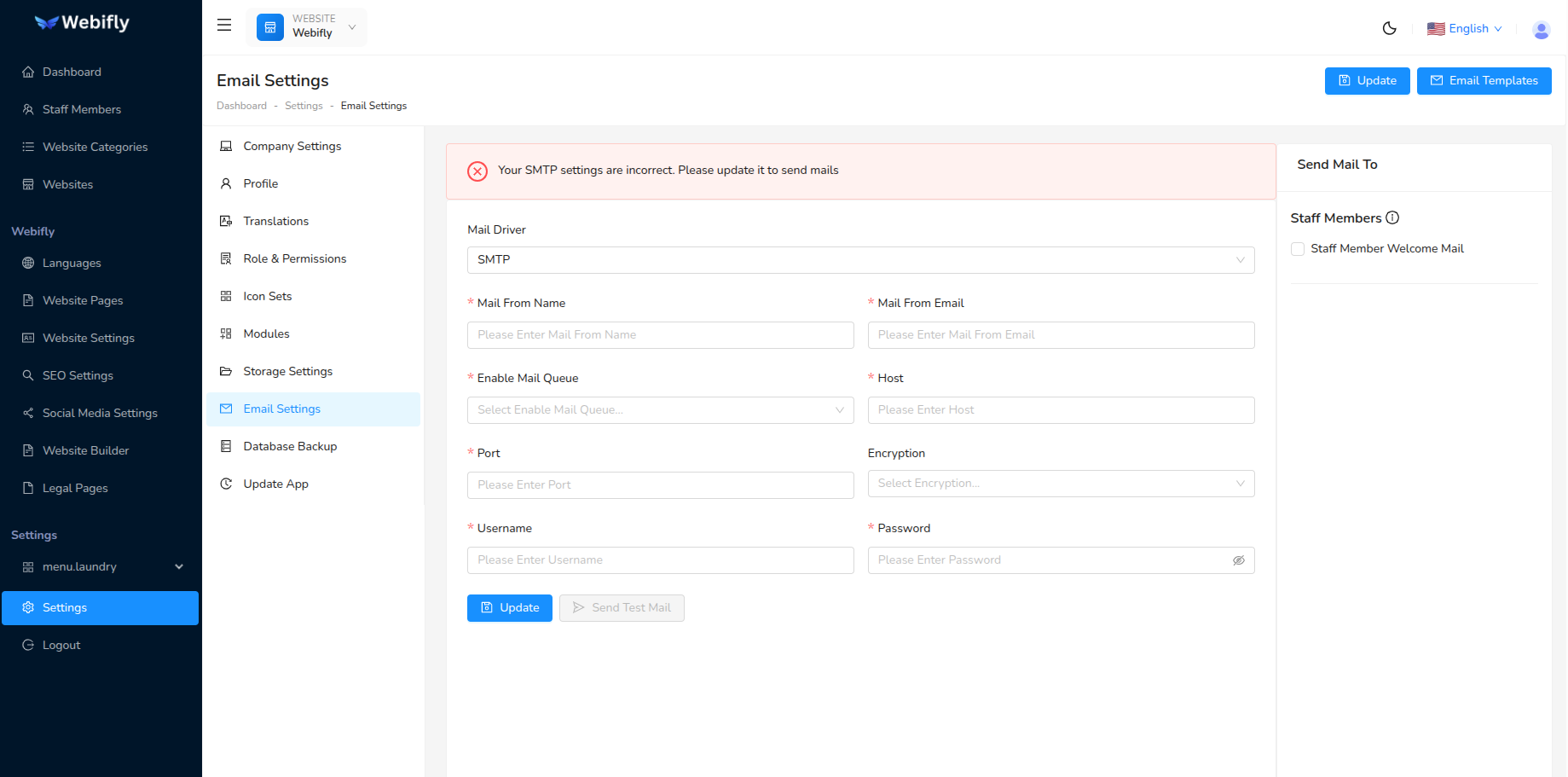Enable Staff Member Welcome Mail
Screen dimensions: 1568x777
(x=1298, y=248)
